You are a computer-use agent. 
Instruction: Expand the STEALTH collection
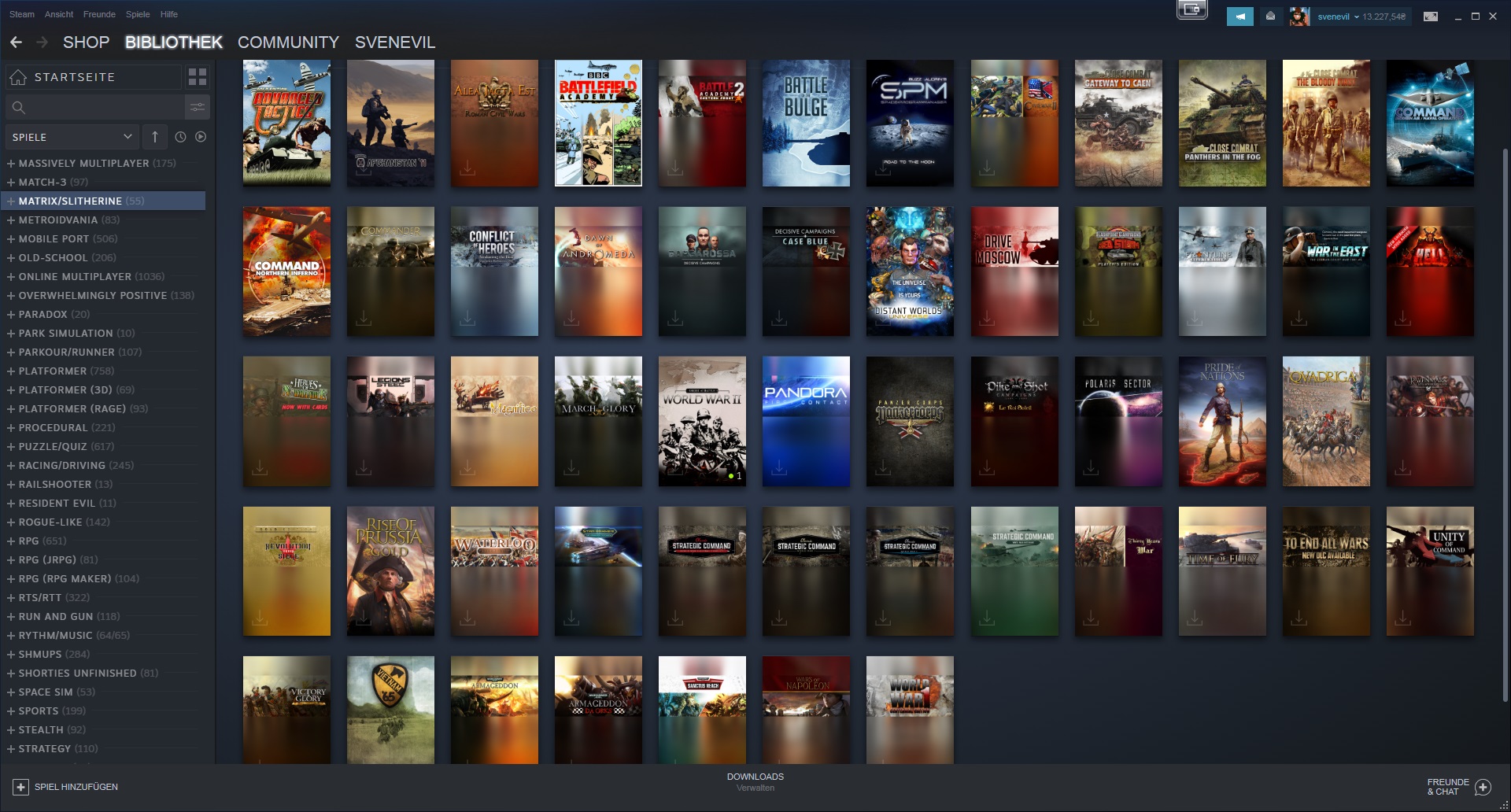tap(11, 730)
